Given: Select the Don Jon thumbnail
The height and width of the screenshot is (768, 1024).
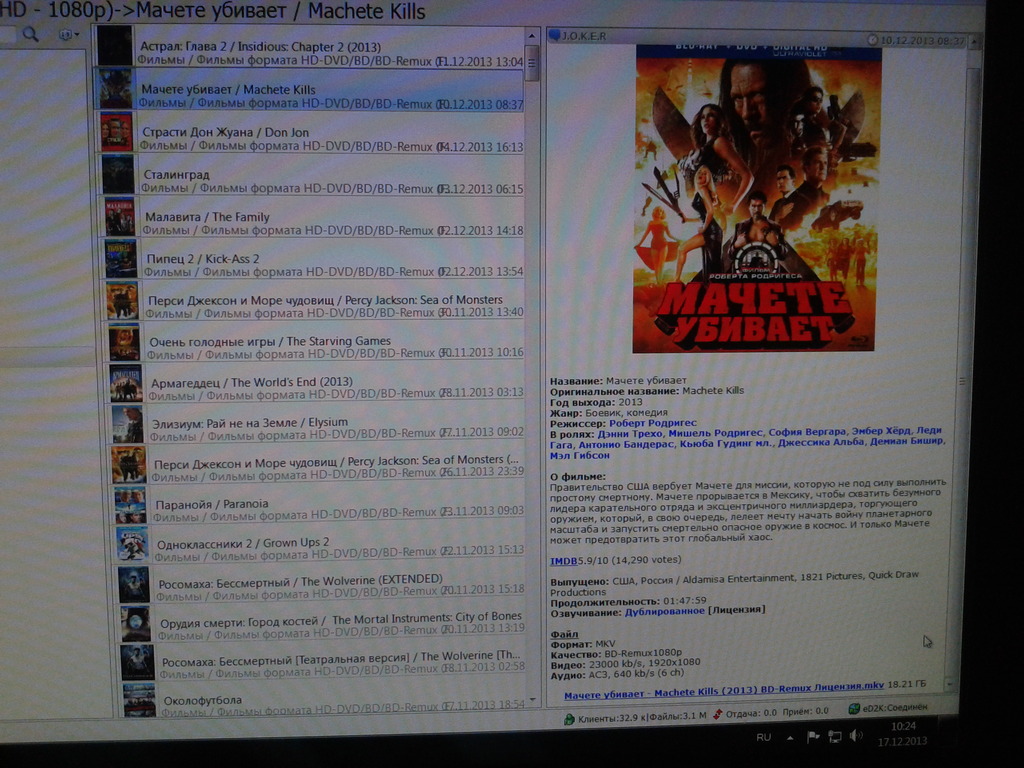Looking at the screenshot, I should 117,131.
